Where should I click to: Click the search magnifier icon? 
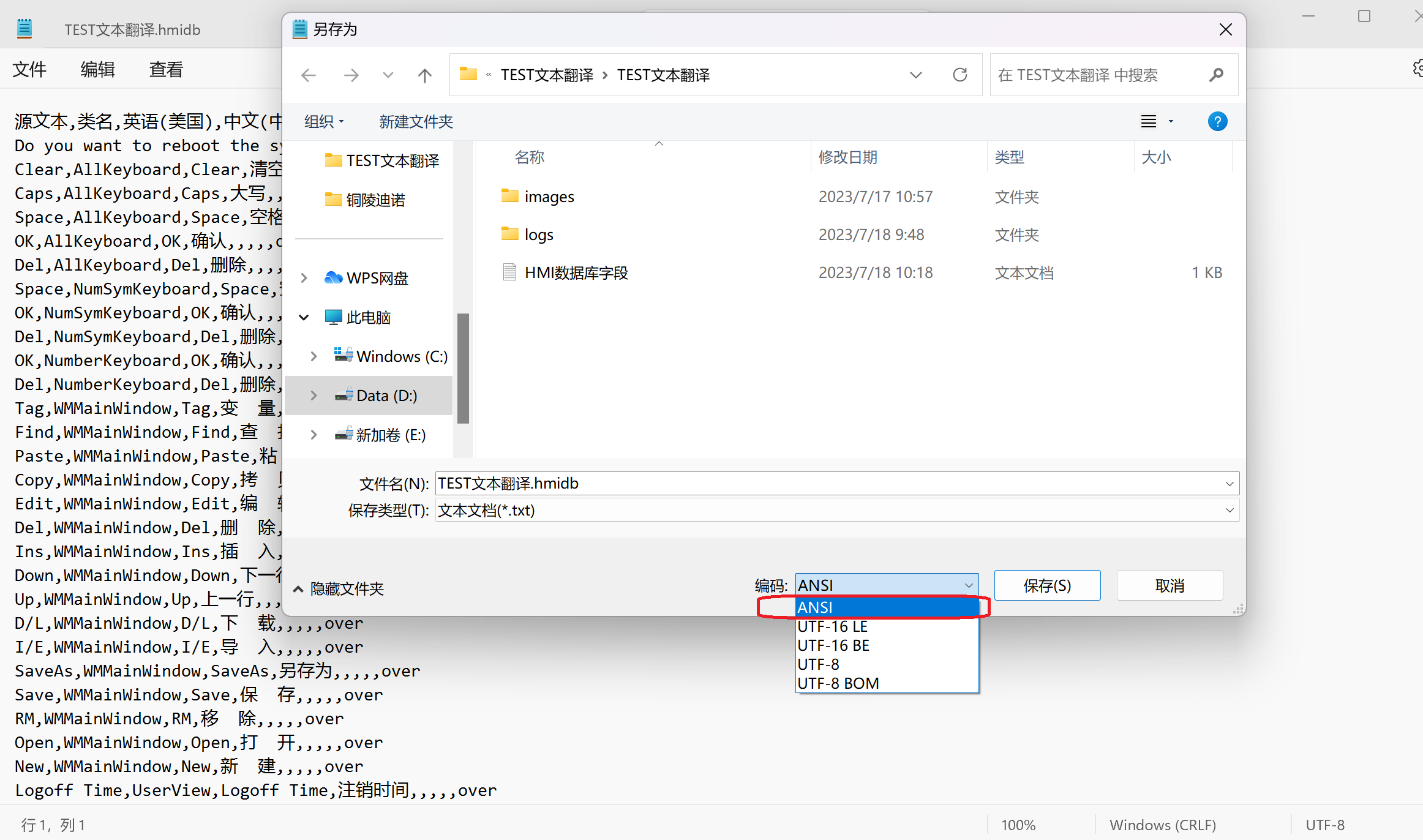click(x=1217, y=75)
